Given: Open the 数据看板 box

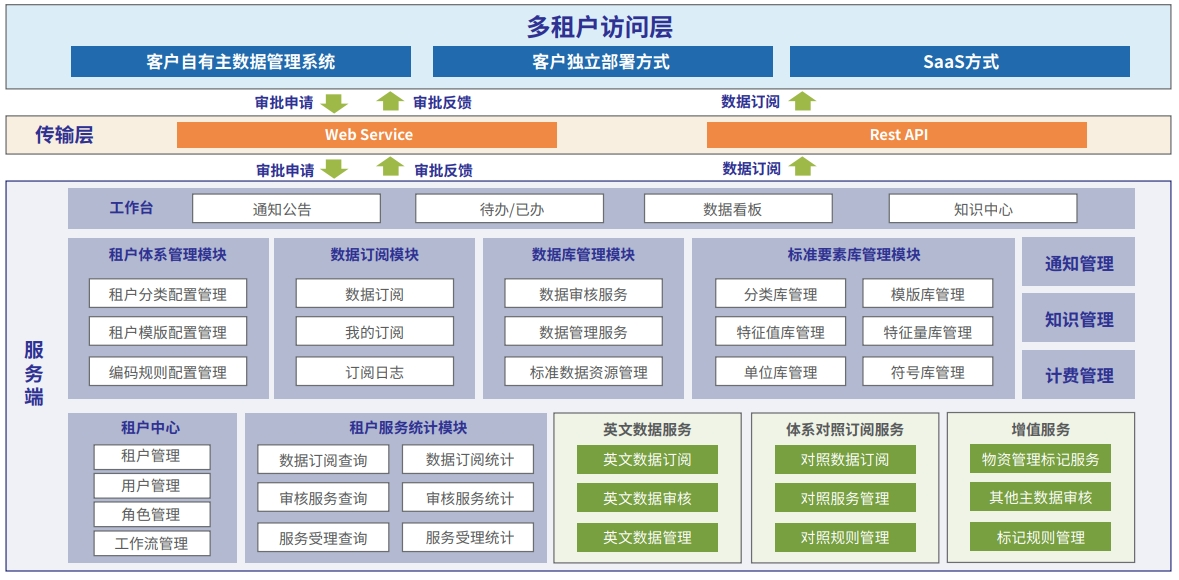Looking at the screenshot, I should (x=738, y=208).
